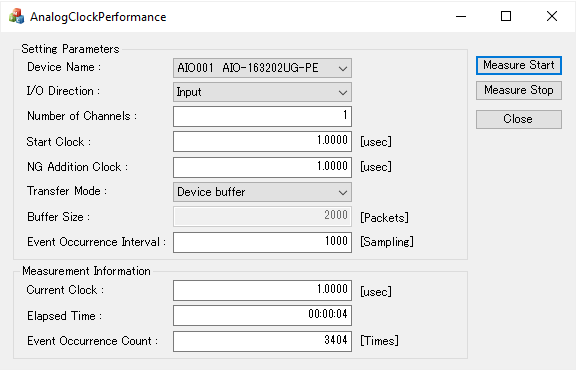The image size is (576, 370).
Task: Click the Current Clock readout field
Action: tap(262, 290)
